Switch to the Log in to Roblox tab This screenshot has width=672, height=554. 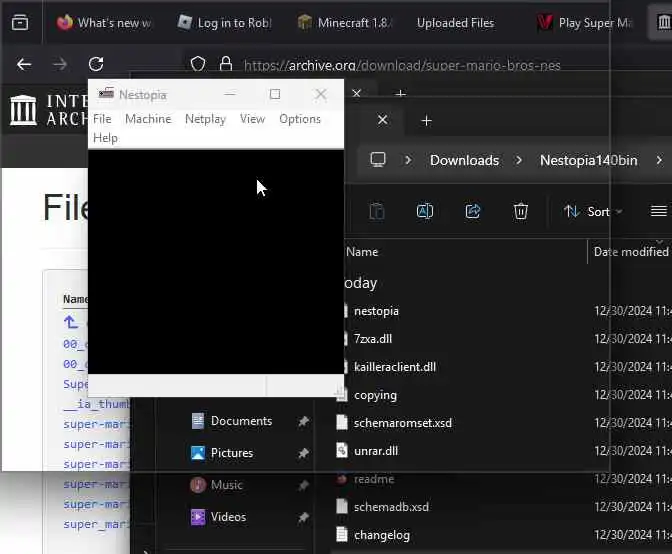click(x=225, y=23)
